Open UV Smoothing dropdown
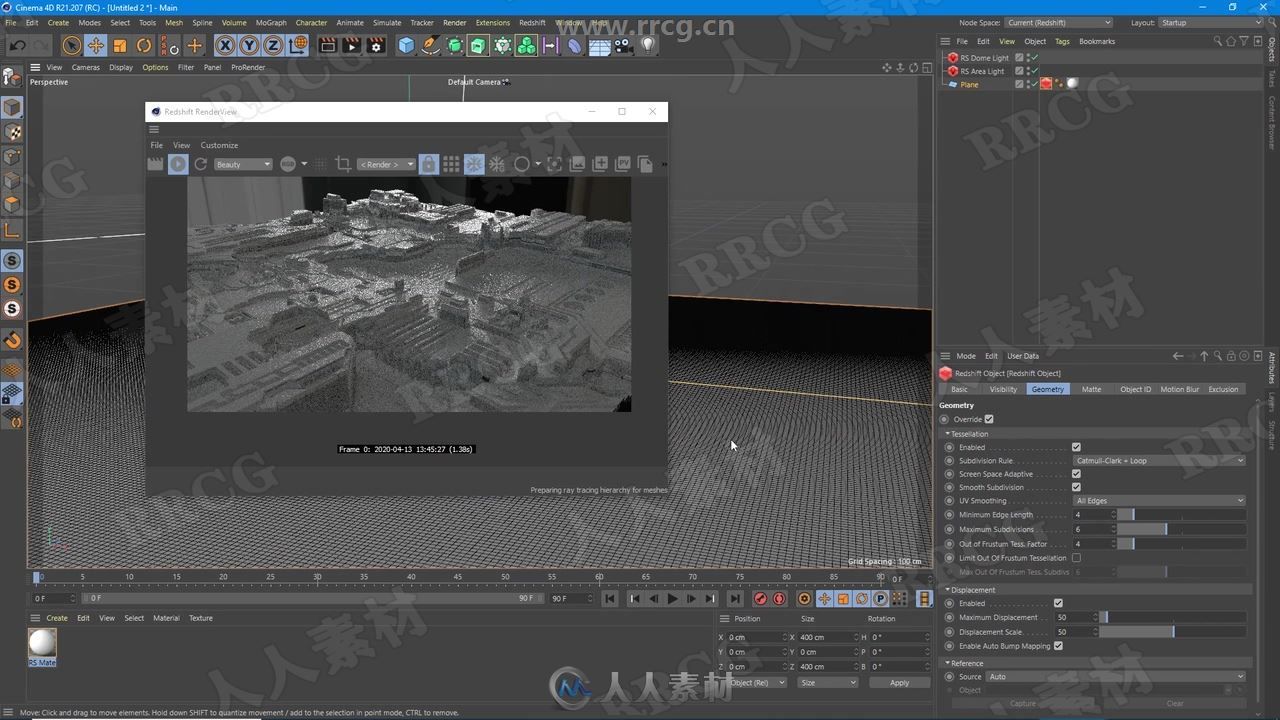Image resolution: width=1280 pixels, height=720 pixels. [1159, 501]
